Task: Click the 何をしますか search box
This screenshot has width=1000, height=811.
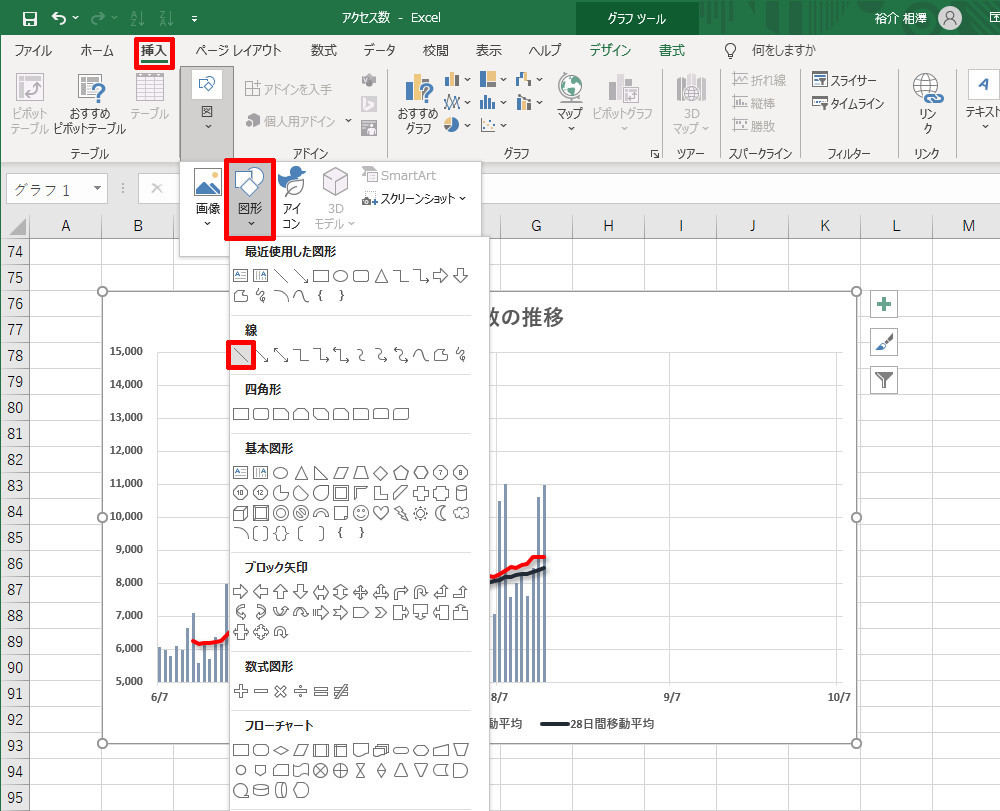Action: [x=783, y=50]
